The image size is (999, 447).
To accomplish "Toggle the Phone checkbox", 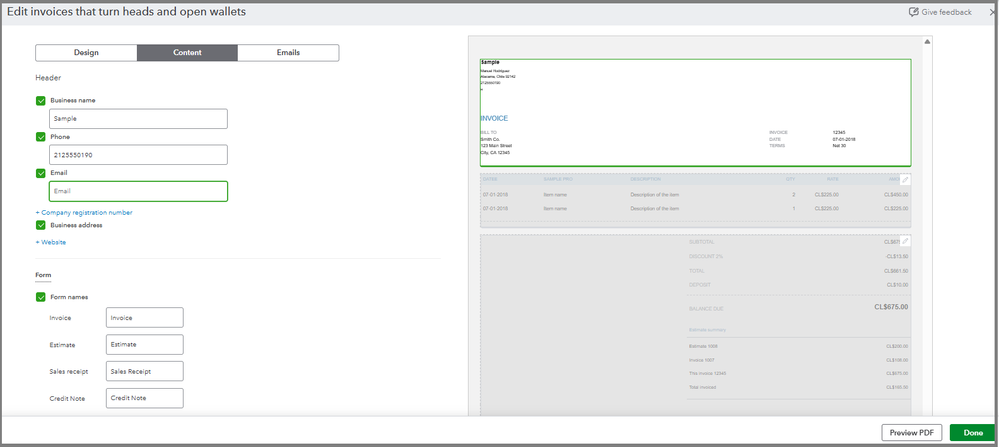I will [41, 137].
